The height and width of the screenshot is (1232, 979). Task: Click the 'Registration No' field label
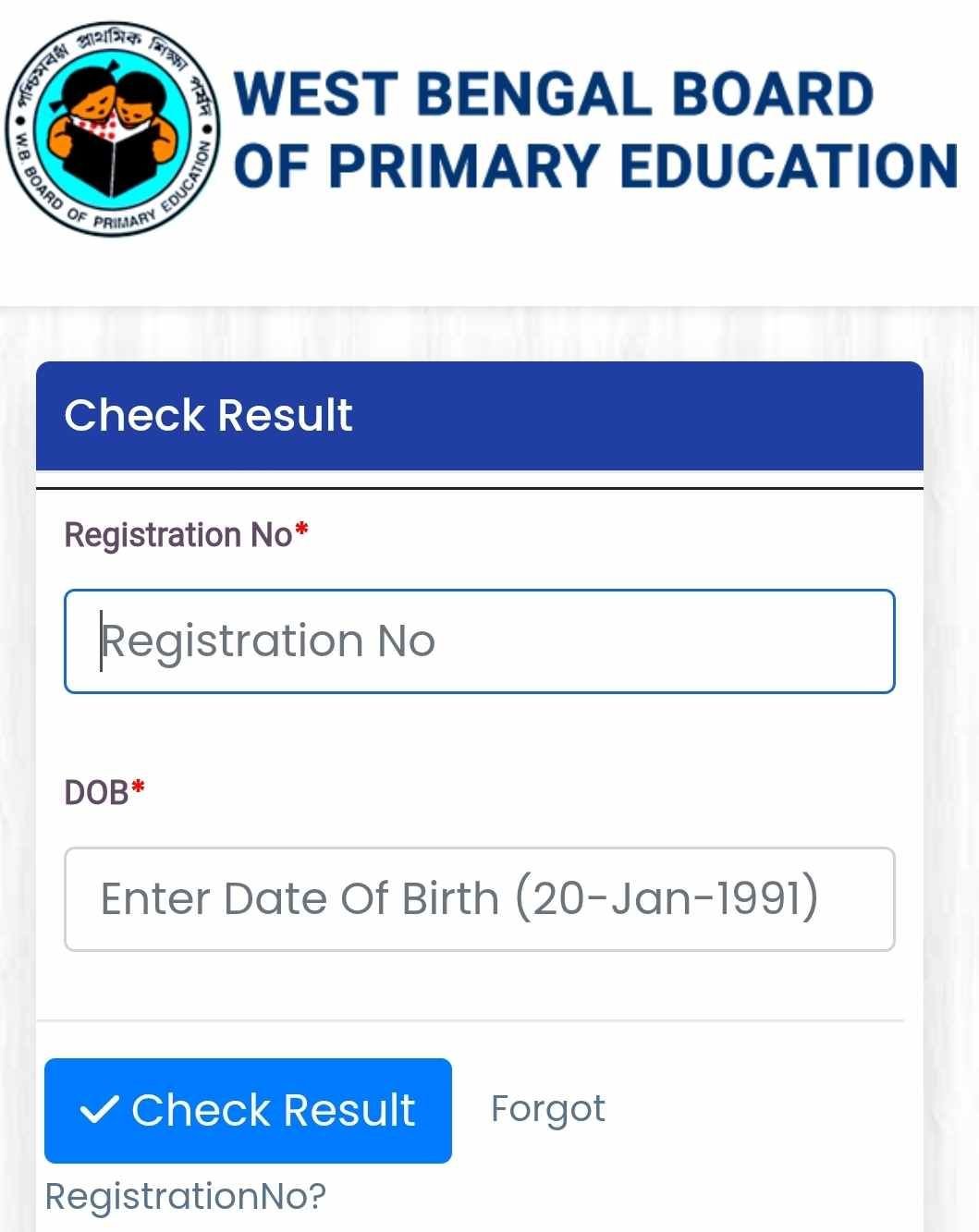pos(177,535)
